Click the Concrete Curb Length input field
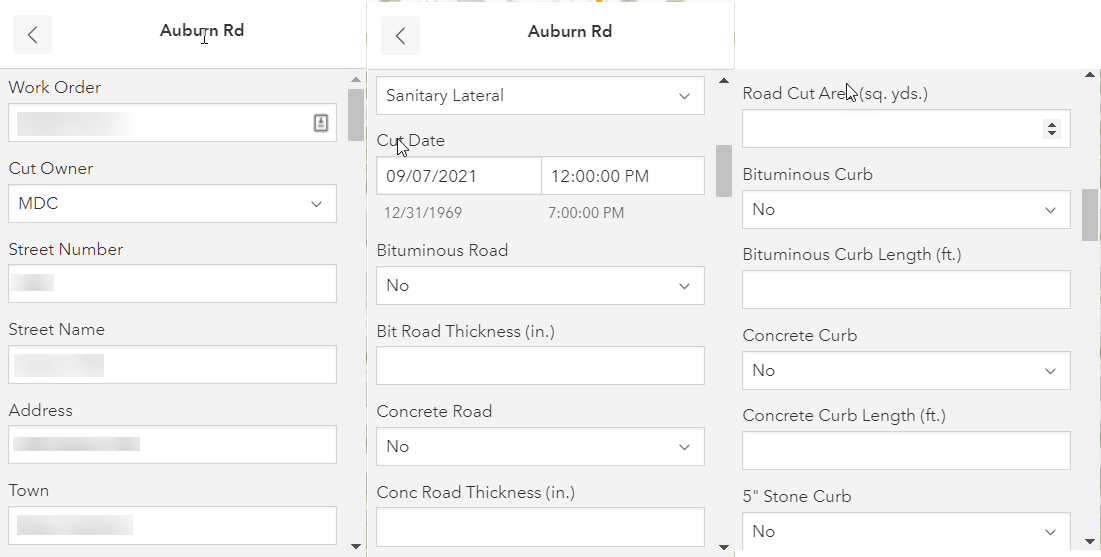The height and width of the screenshot is (557, 1101). (906, 451)
